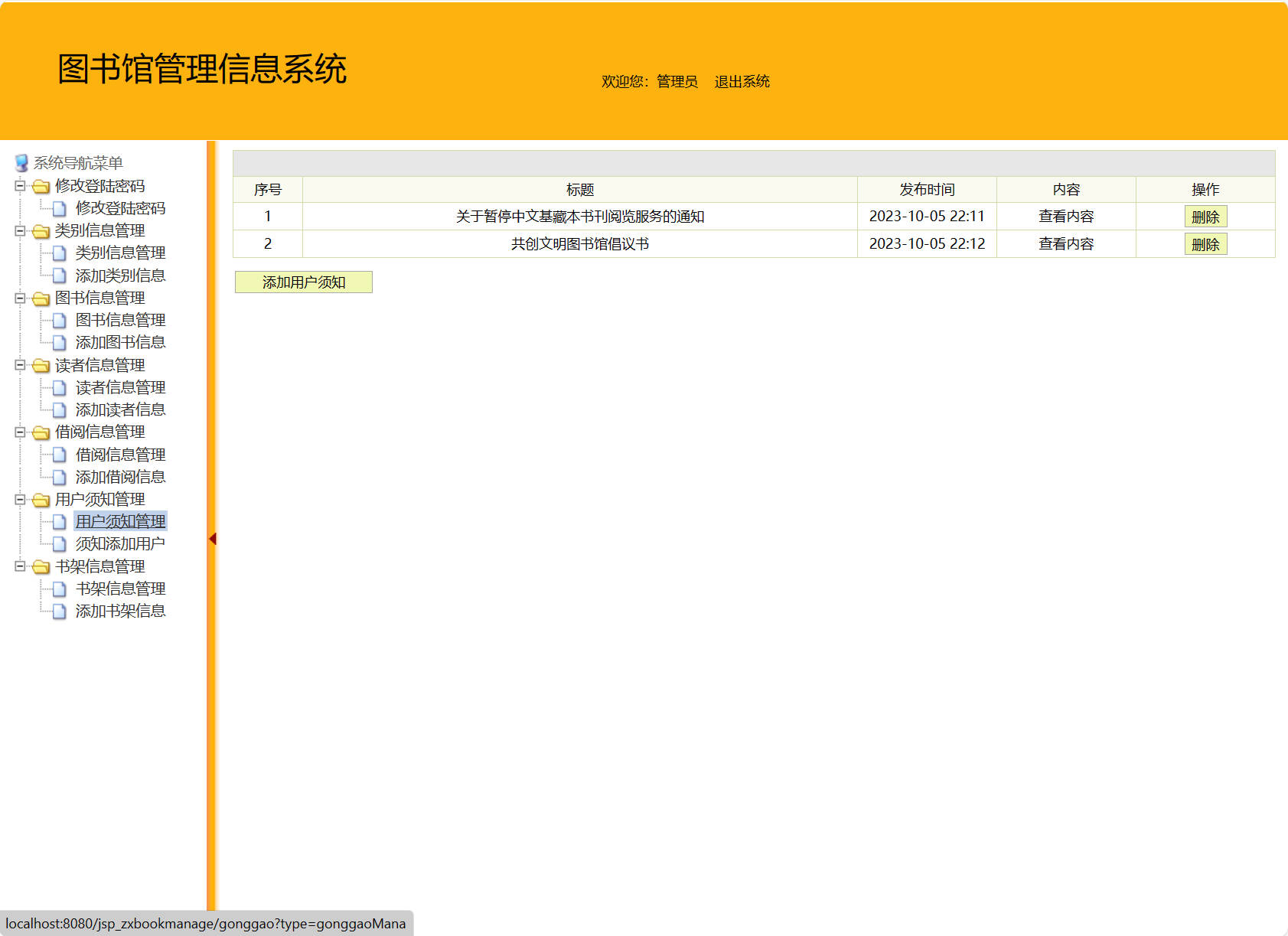This screenshot has width=1288, height=936.
Task: Collapse the 类别信息管理 tree node
Action: pos(20,230)
